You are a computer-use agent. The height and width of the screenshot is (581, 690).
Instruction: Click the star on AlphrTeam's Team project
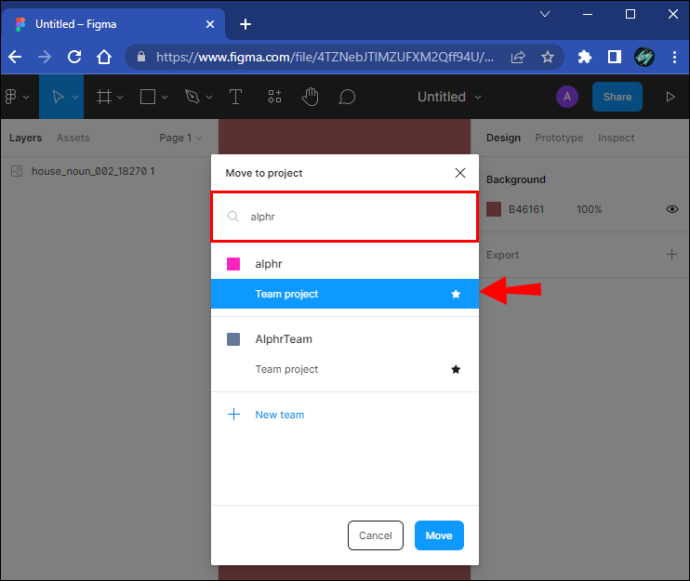(456, 369)
